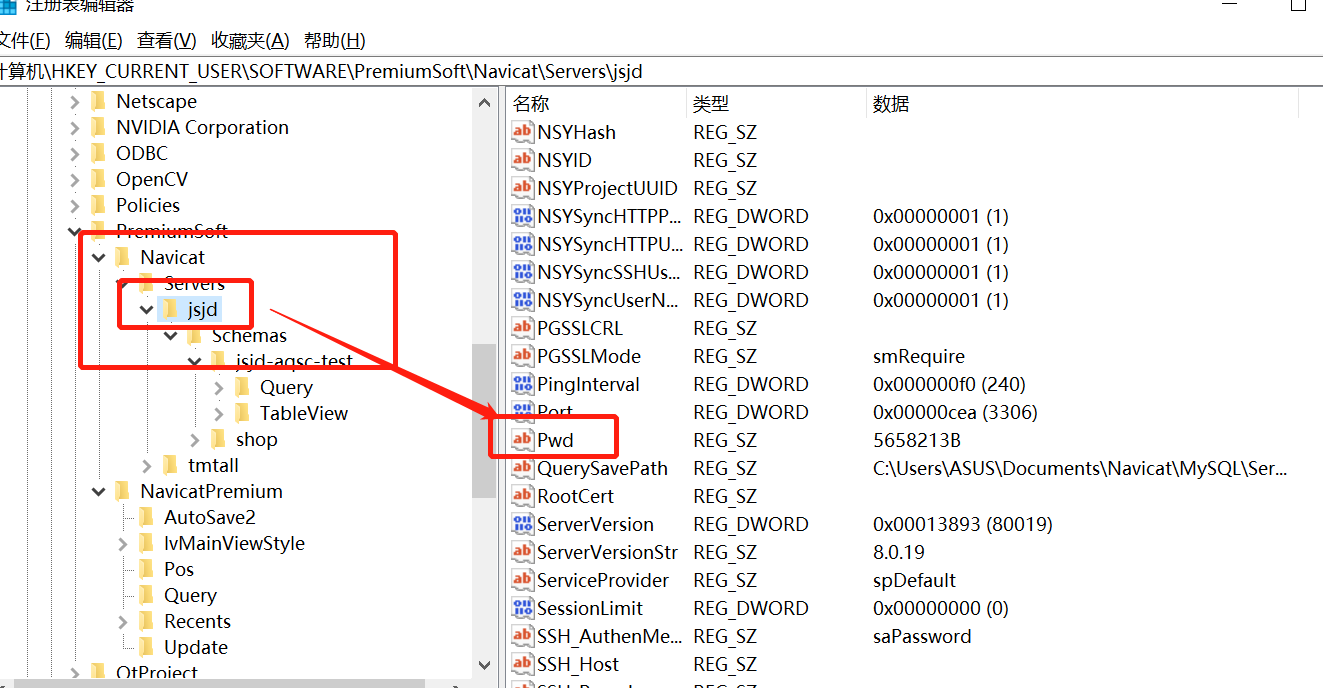Click the NSYHash string value icon
Image resolution: width=1323 pixels, height=688 pixels.
[x=522, y=132]
